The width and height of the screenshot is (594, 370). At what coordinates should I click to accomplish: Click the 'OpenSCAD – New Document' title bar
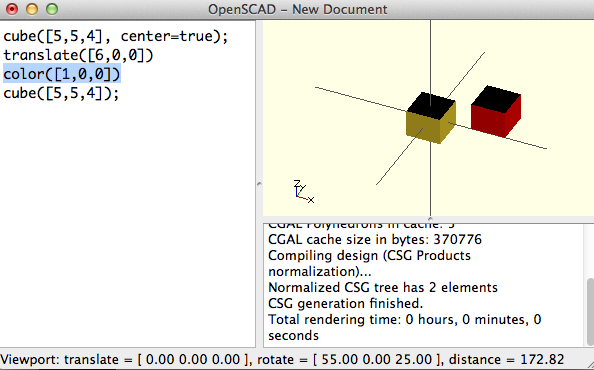[x=297, y=9]
